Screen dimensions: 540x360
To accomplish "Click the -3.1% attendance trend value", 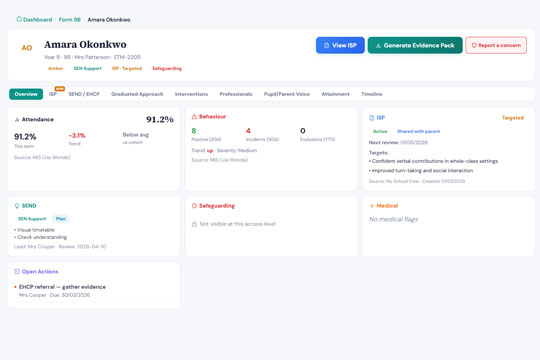I will pyautogui.click(x=77, y=135).
